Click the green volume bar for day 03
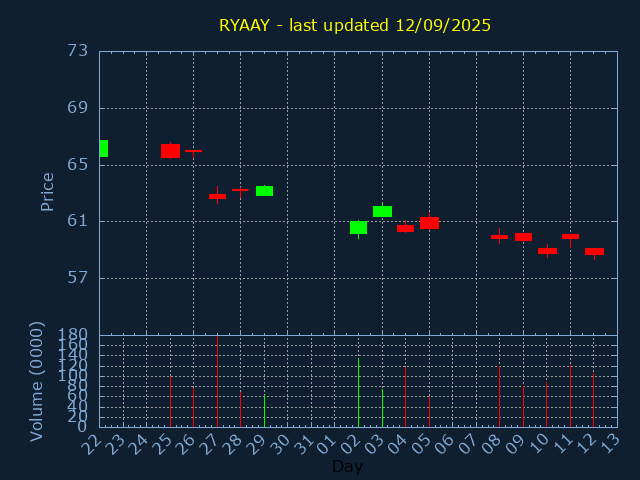Screen dimensions: 640x480 382,408
